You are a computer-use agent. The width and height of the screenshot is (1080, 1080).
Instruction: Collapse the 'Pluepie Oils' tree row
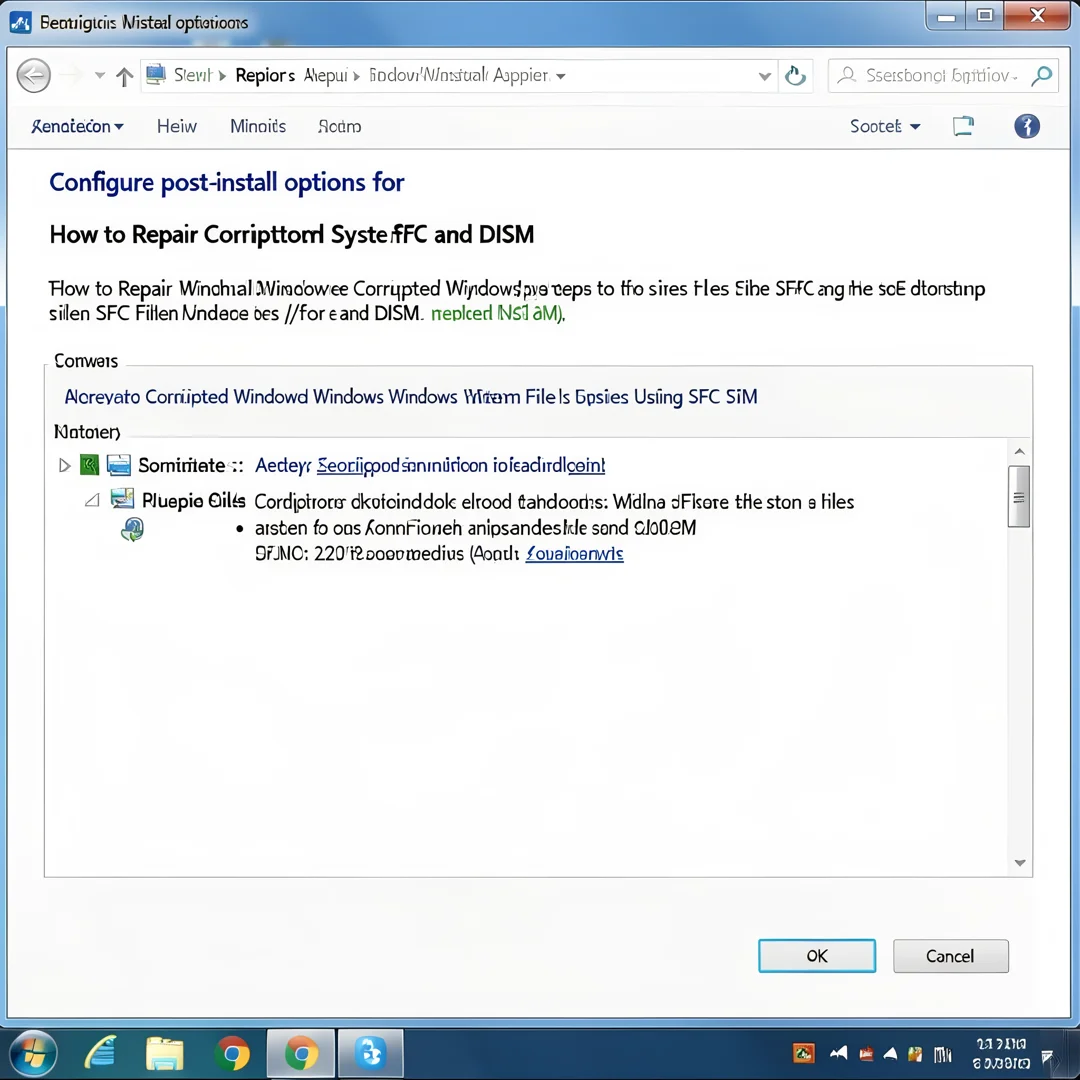tap(92, 500)
